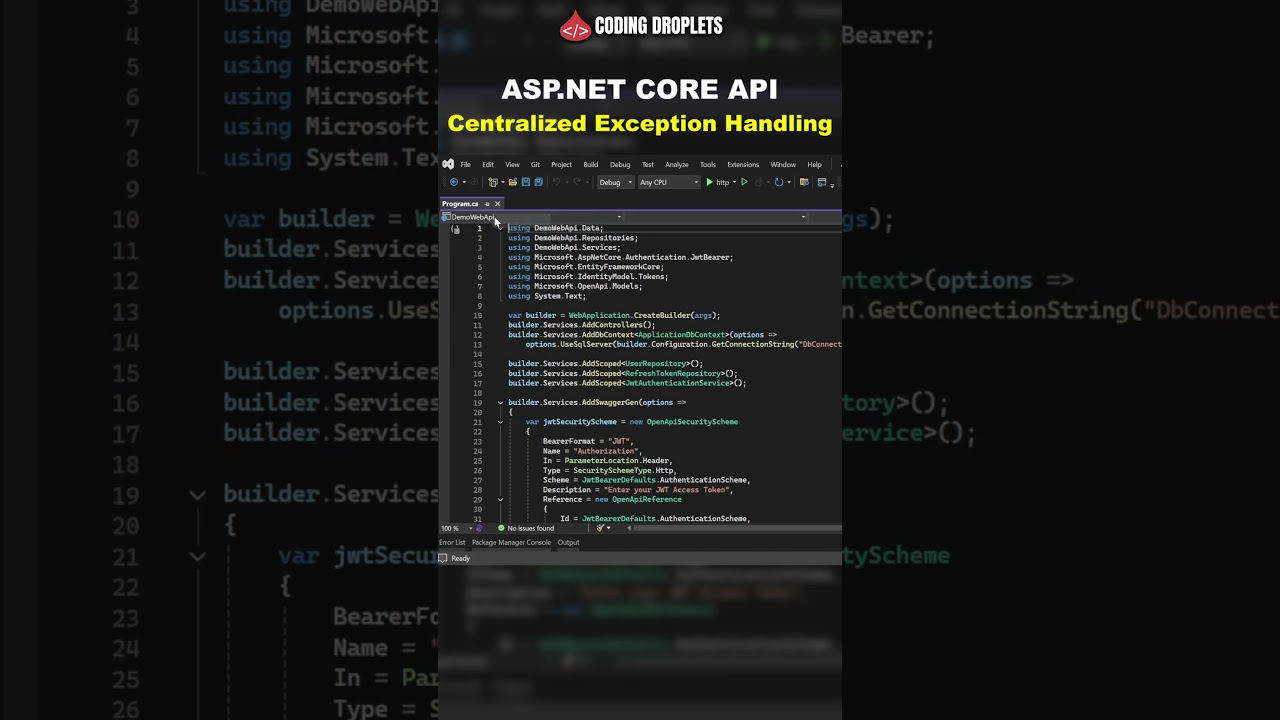1280x720 pixels.
Task: Save the current file with the Save icon
Action: click(526, 182)
